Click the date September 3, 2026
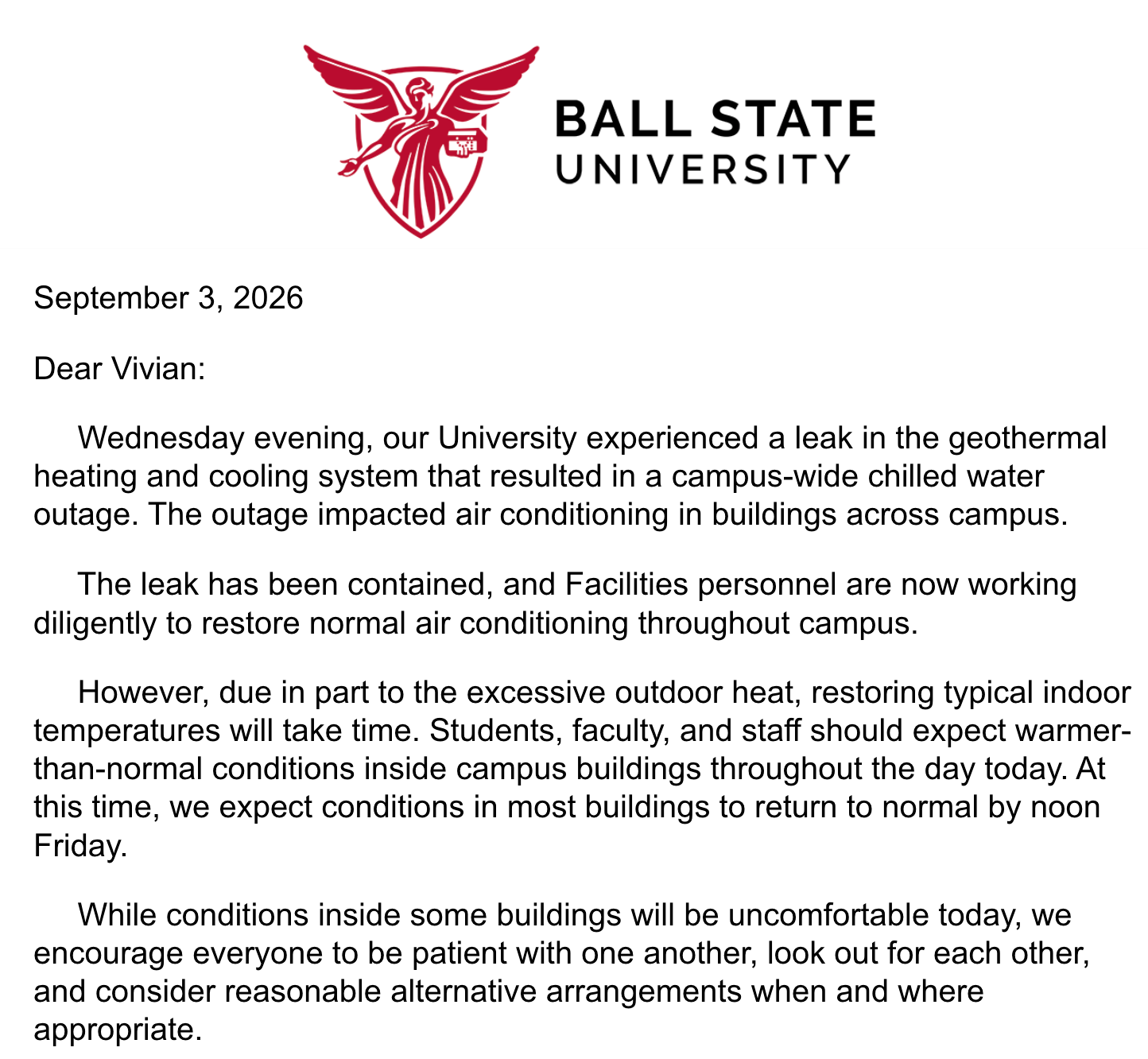This screenshot has height=1059, width=1148. pyautogui.click(x=169, y=298)
